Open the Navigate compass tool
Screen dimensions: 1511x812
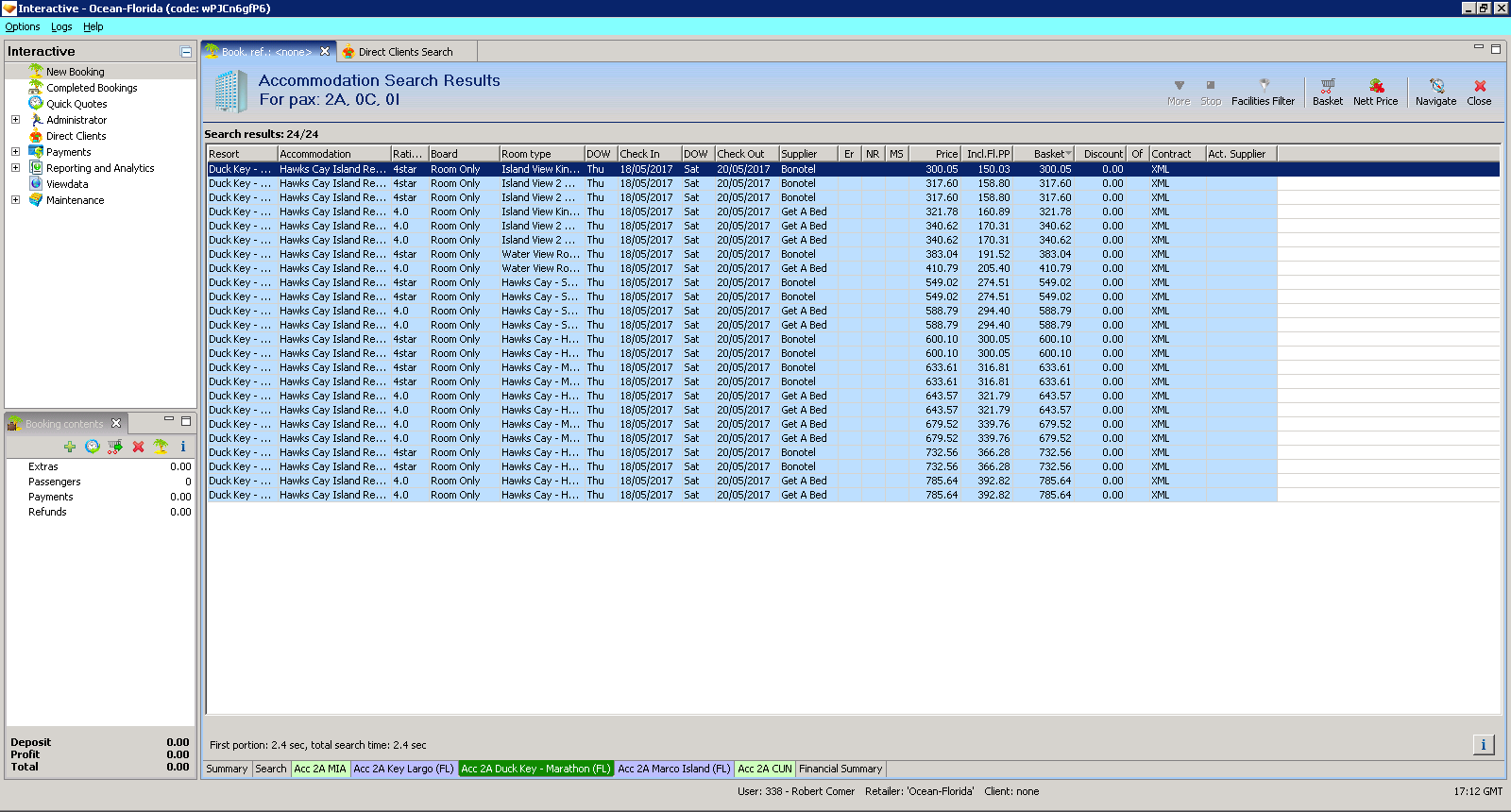coord(1435,91)
